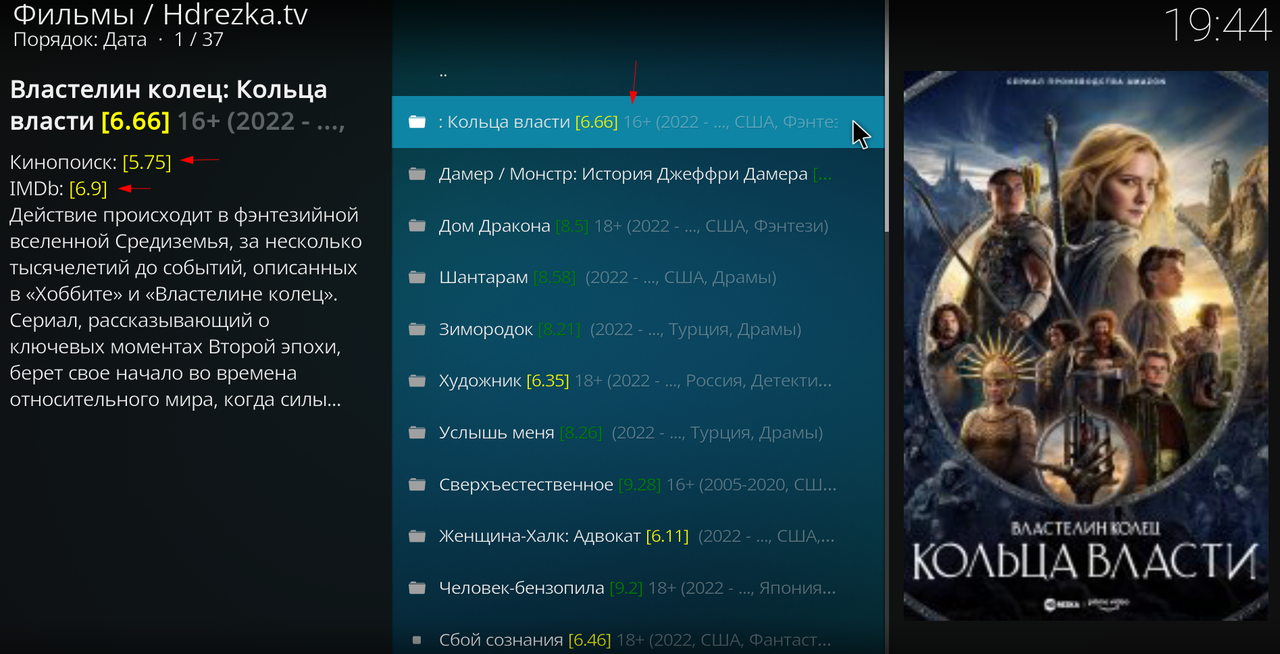The image size is (1280, 654).
Task: Select Женщина-Халк: Адвокат entry
Action: click(x=638, y=536)
